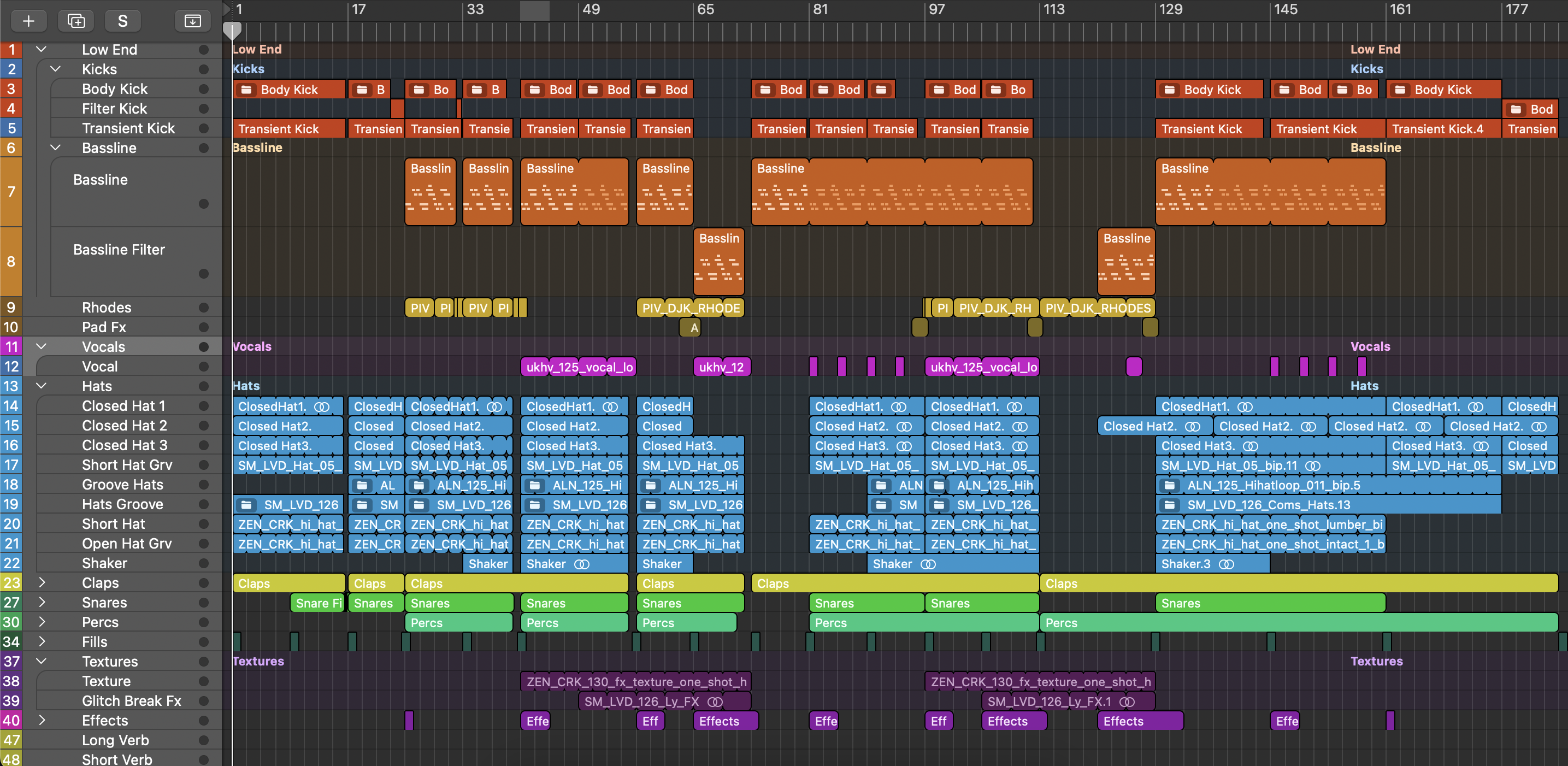Toggle the Shaker track enable dot
Viewport: 1568px width, 766px height.
(x=203, y=563)
